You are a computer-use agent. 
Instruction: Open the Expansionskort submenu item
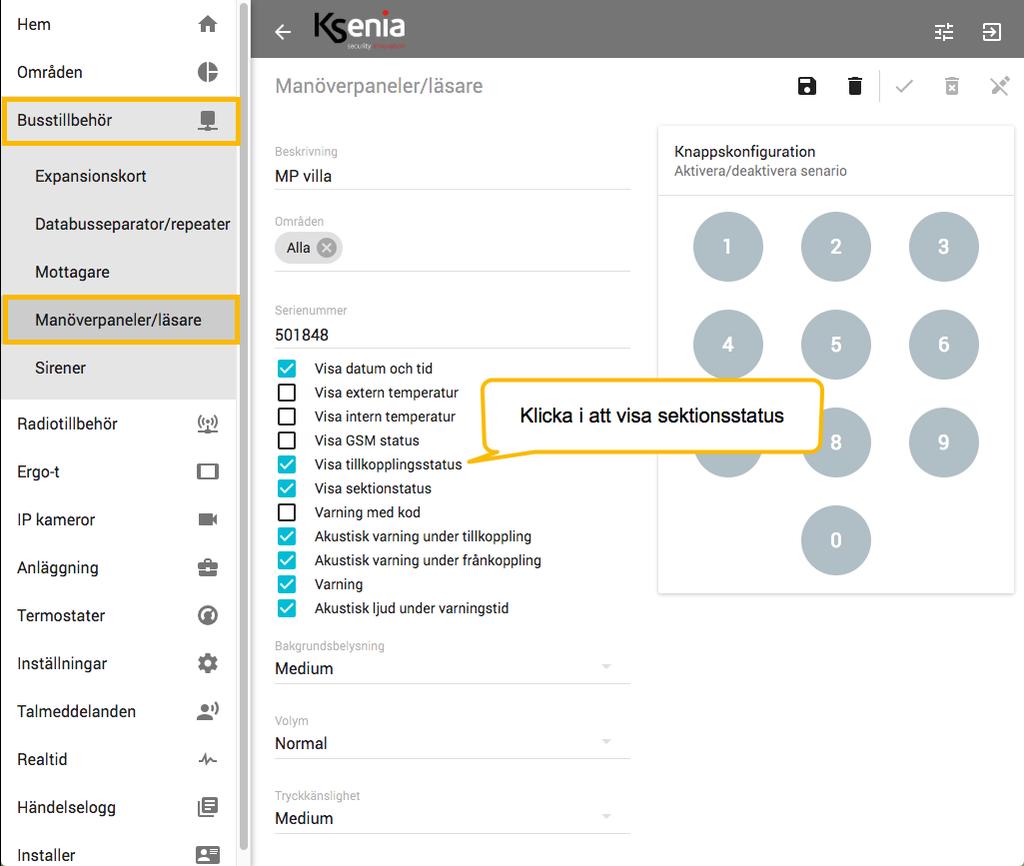tap(118, 176)
